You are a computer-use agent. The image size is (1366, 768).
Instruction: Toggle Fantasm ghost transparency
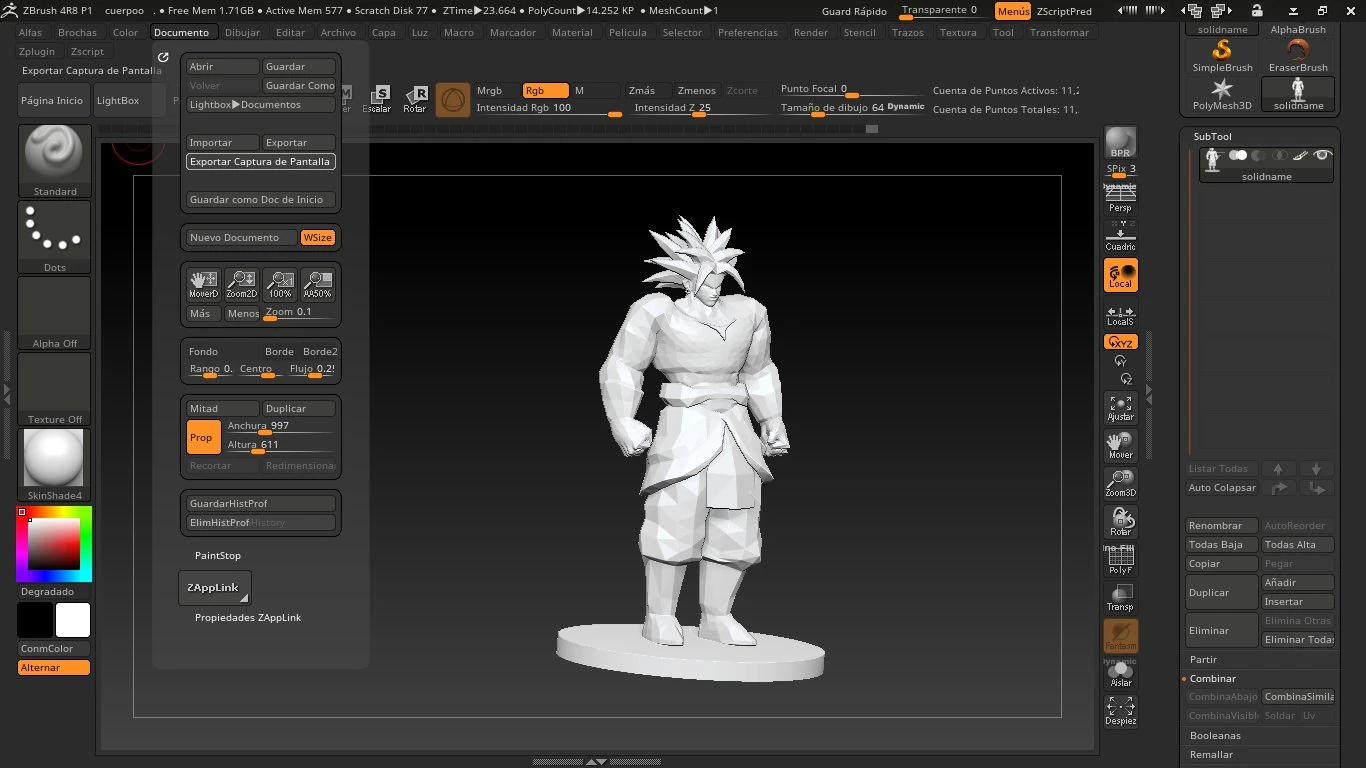click(x=1121, y=636)
